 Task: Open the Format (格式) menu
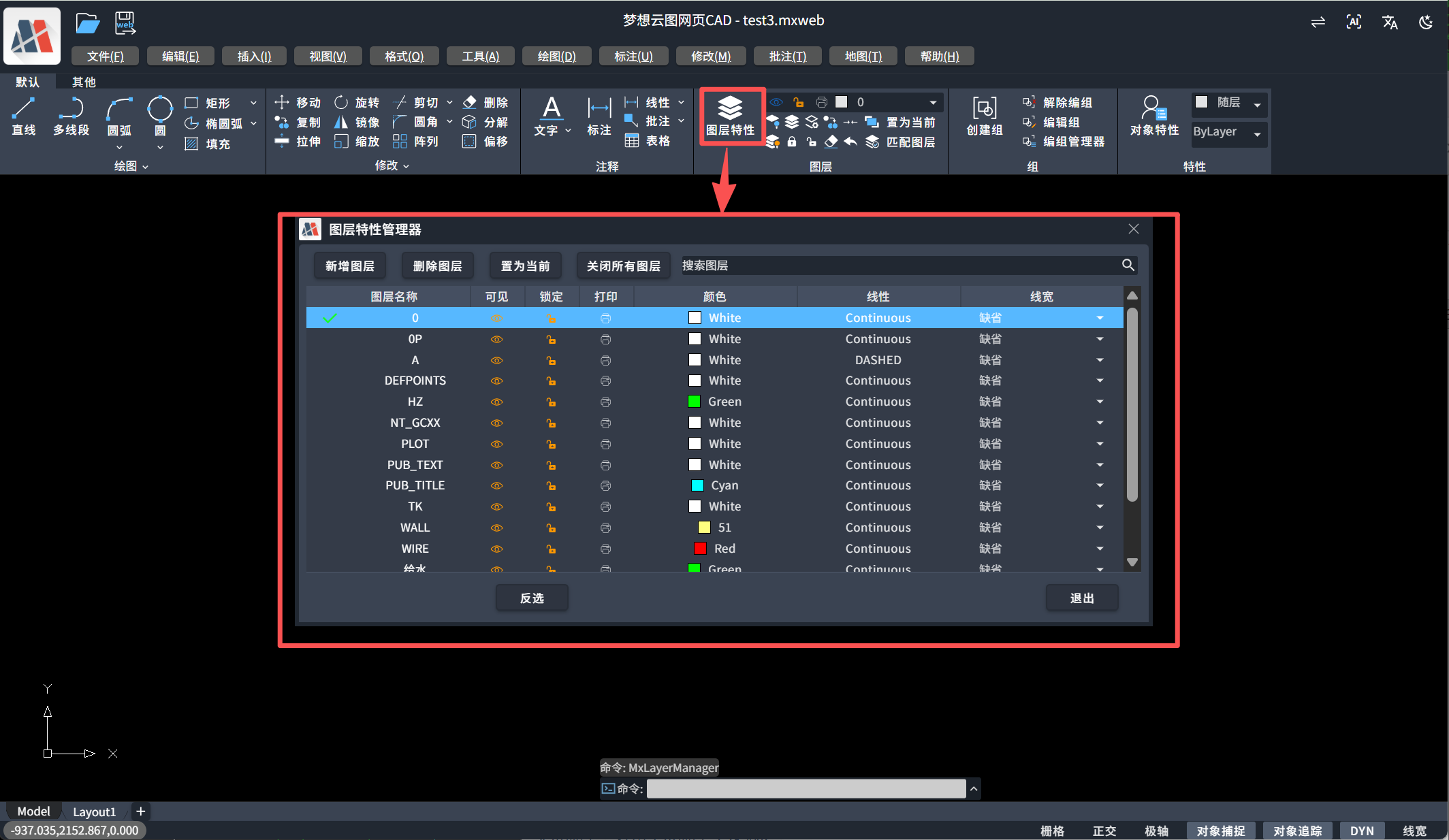pos(404,56)
